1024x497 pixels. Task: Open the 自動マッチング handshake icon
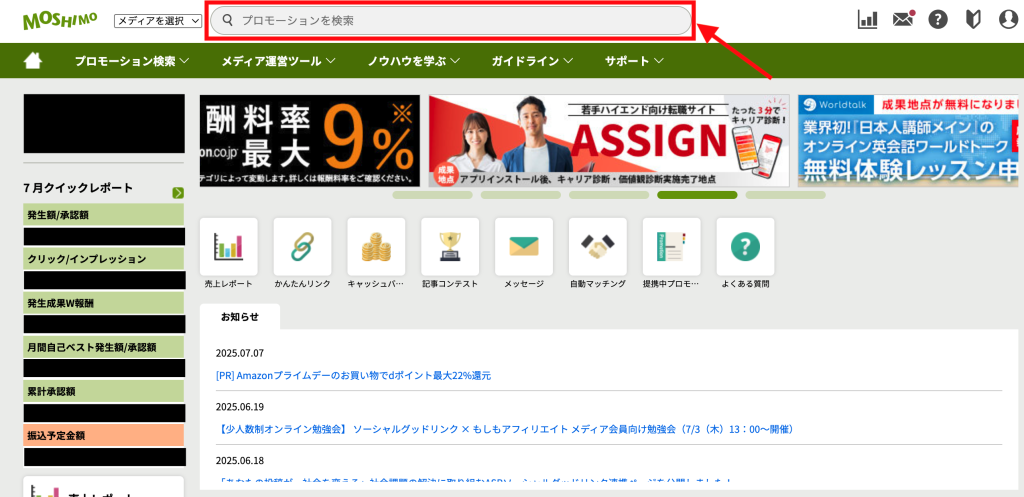[x=598, y=246]
